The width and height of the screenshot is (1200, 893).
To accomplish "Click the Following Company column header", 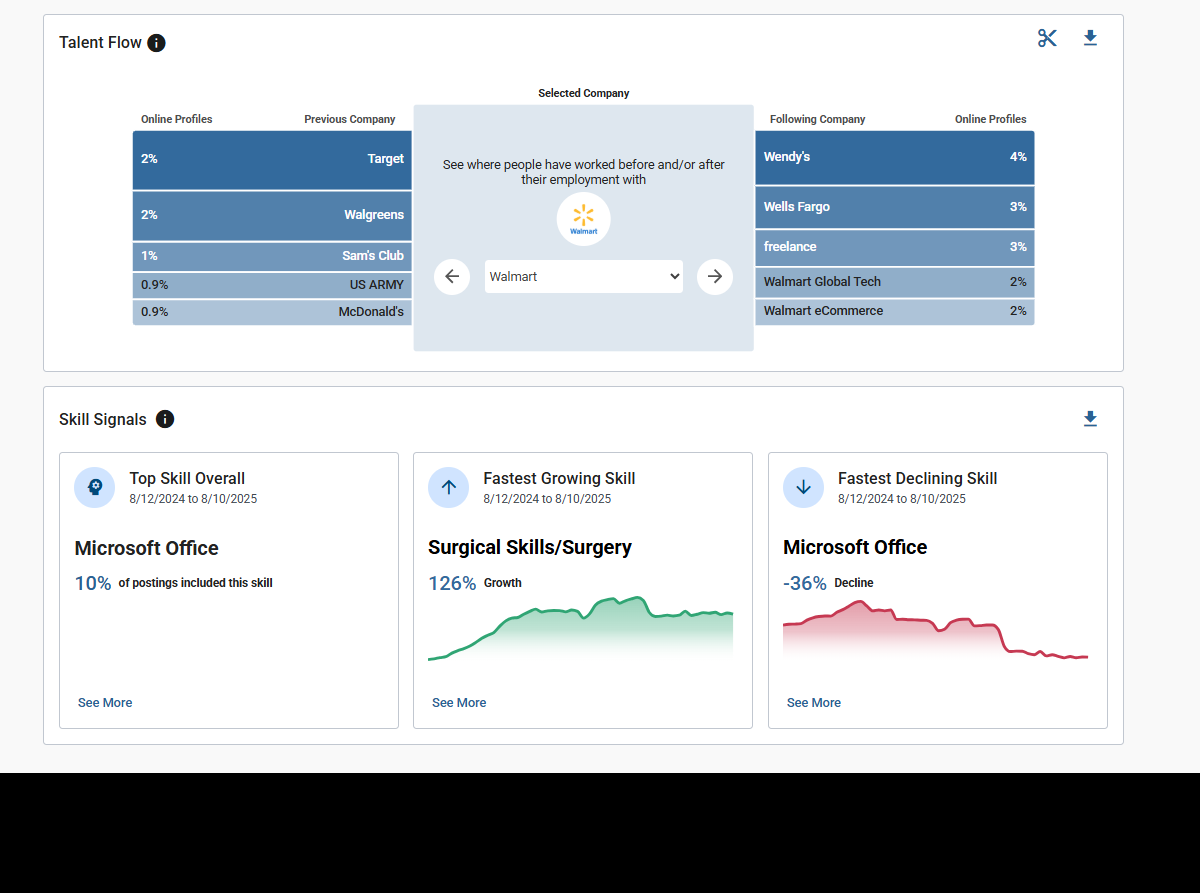I will tap(818, 119).
